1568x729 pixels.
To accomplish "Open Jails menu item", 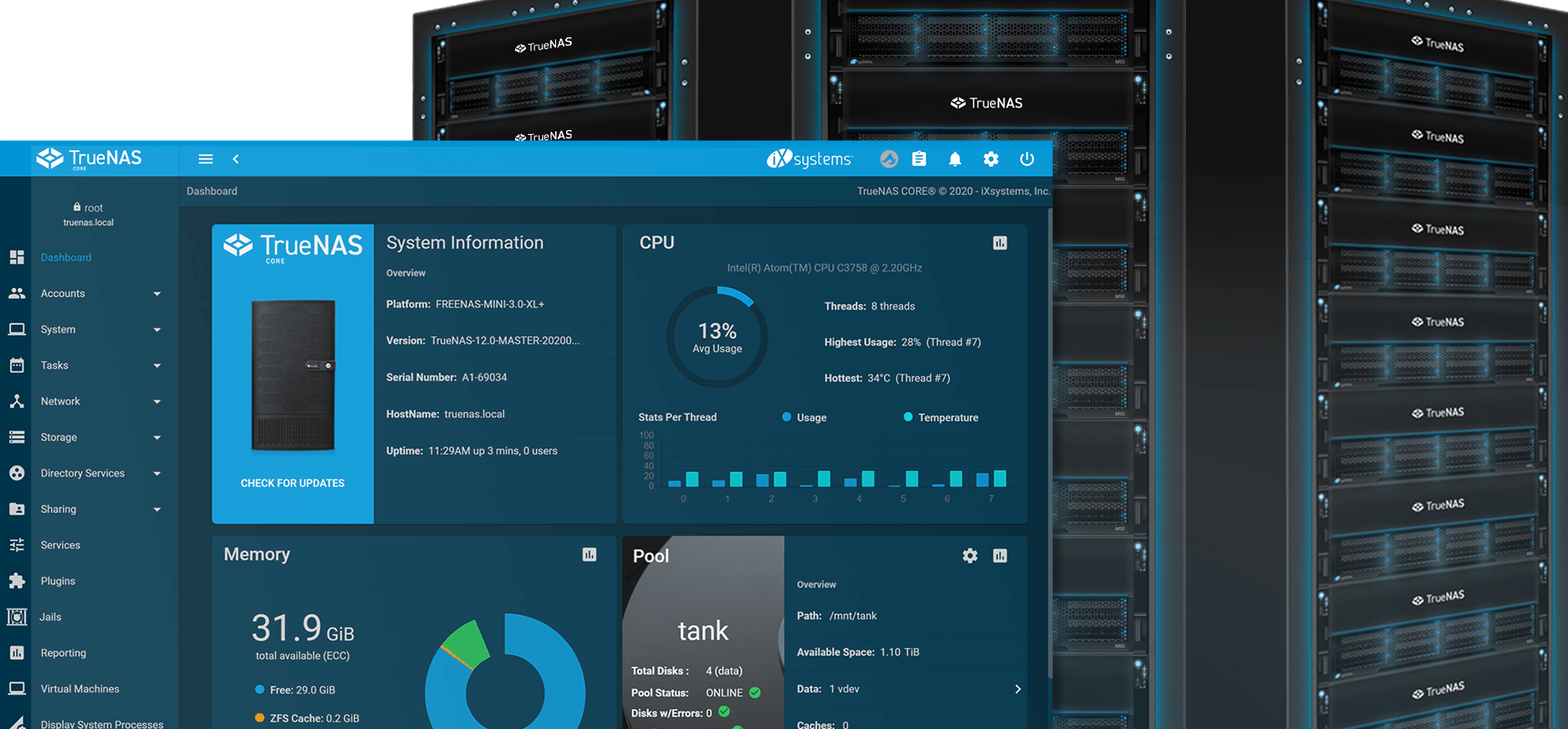I will pyautogui.click(x=50, y=617).
